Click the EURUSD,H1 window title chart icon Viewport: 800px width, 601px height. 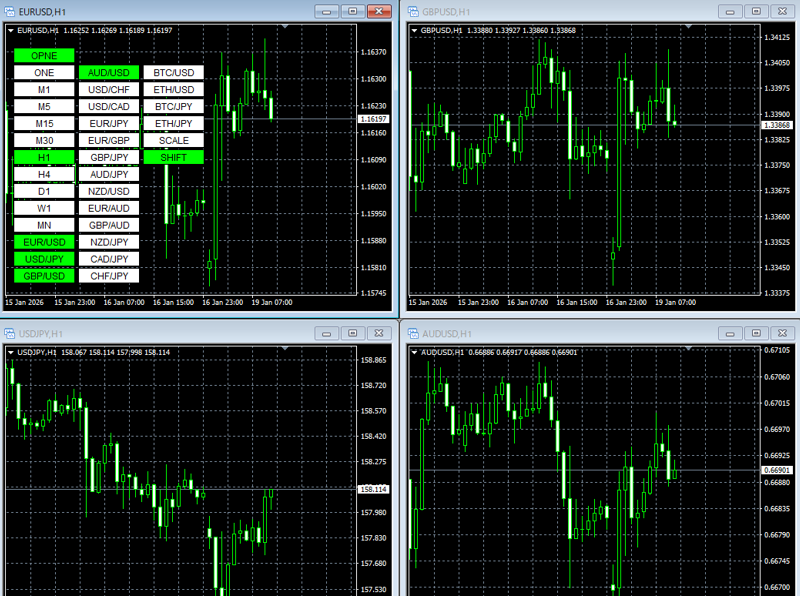[10, 11]
